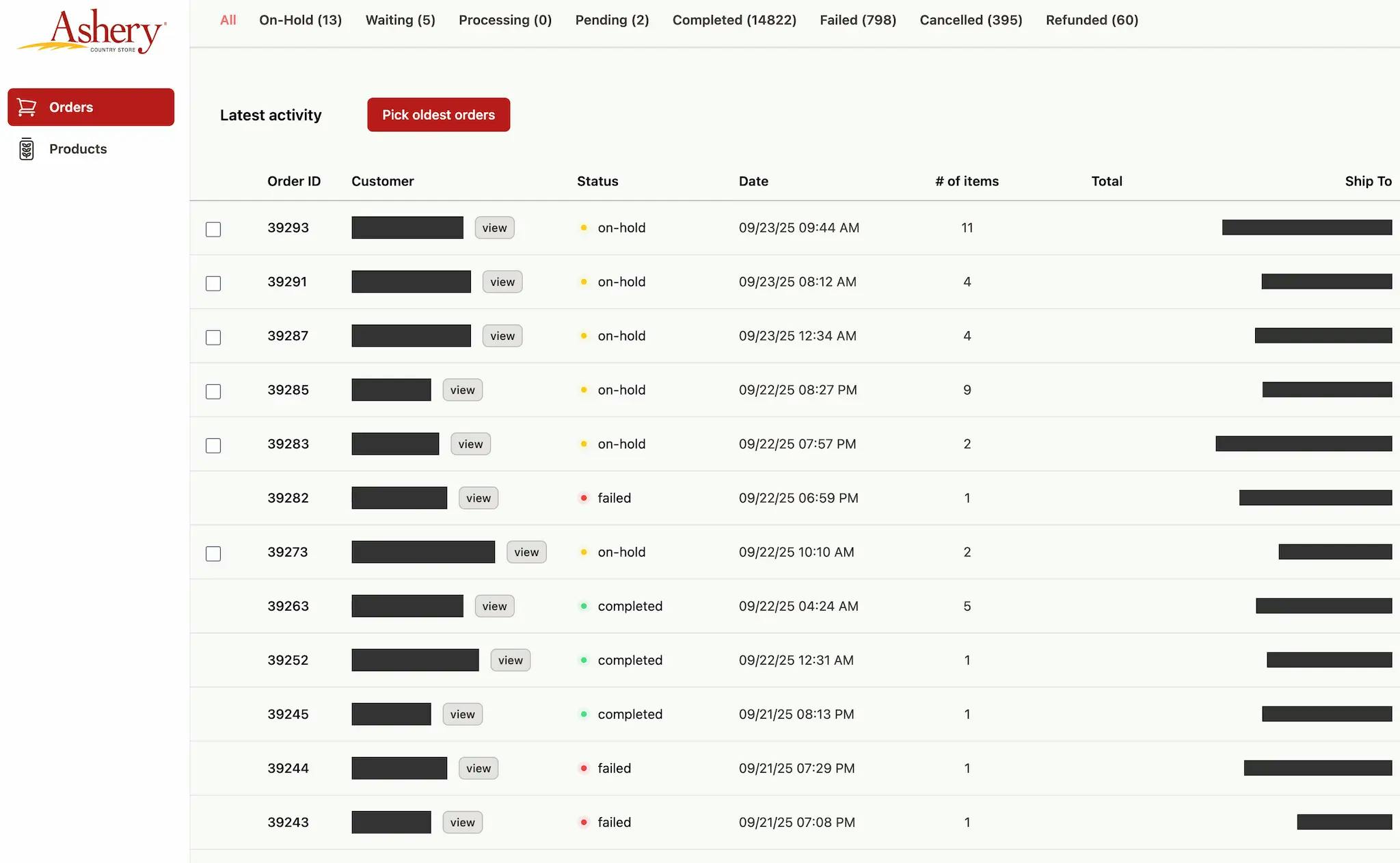
Task: Select checkbox for order 39287
Action: point(213,337)
